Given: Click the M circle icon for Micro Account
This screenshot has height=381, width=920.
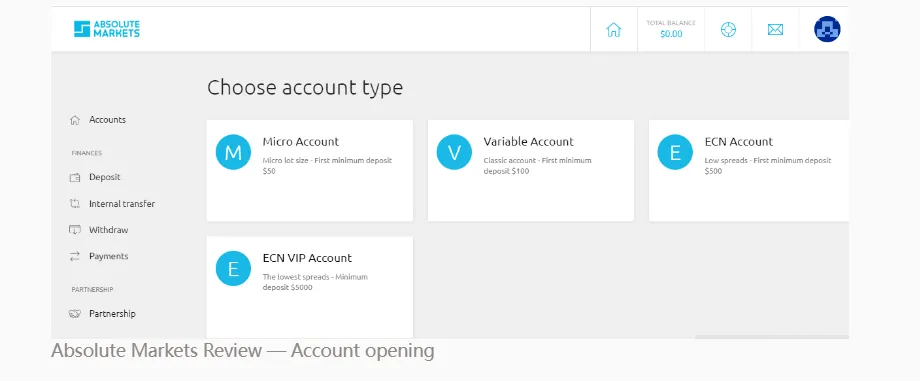Looking at the screenshot, I should click(233, 152).
